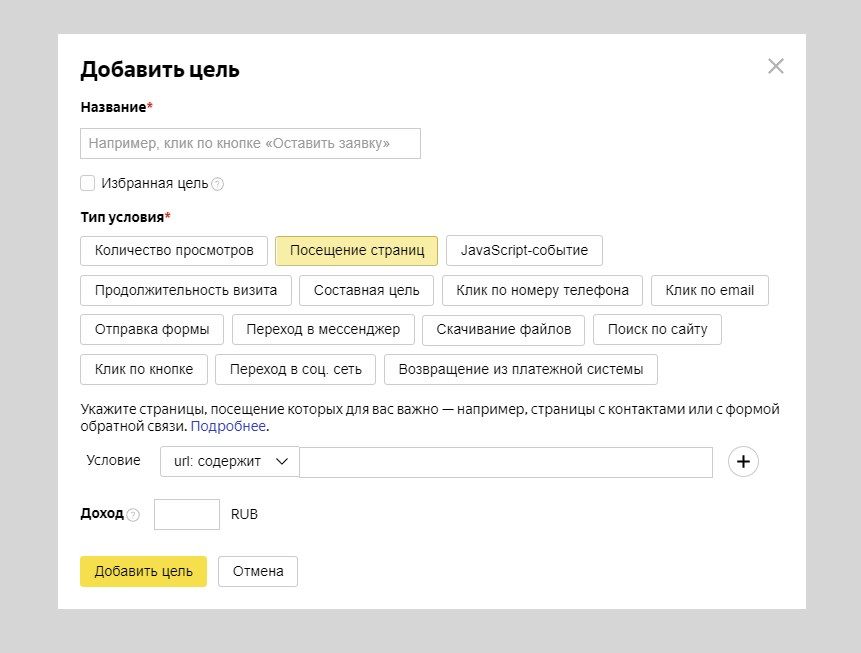
Task: Pick Составная цель condition type
Action: point(366,290)
